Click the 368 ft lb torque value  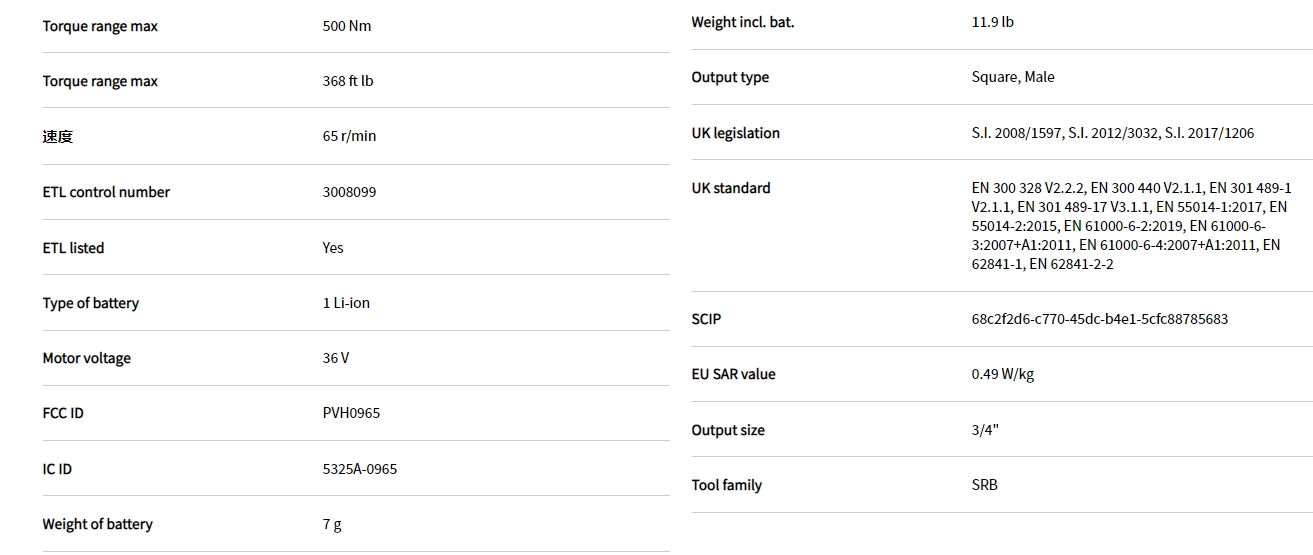[347, 81]
